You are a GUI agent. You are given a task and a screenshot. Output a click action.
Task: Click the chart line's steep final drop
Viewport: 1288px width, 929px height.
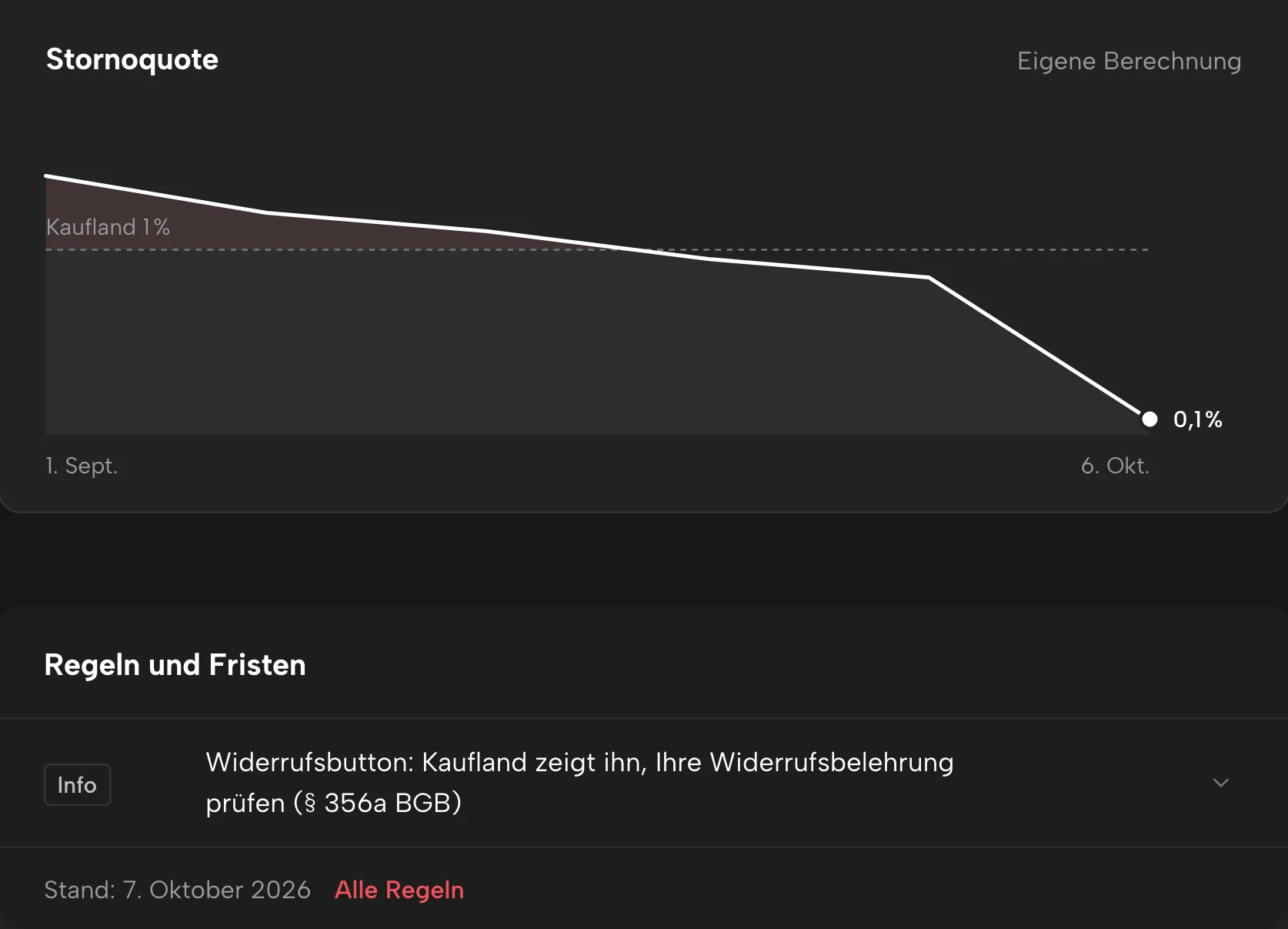[x=1039, y=348]
